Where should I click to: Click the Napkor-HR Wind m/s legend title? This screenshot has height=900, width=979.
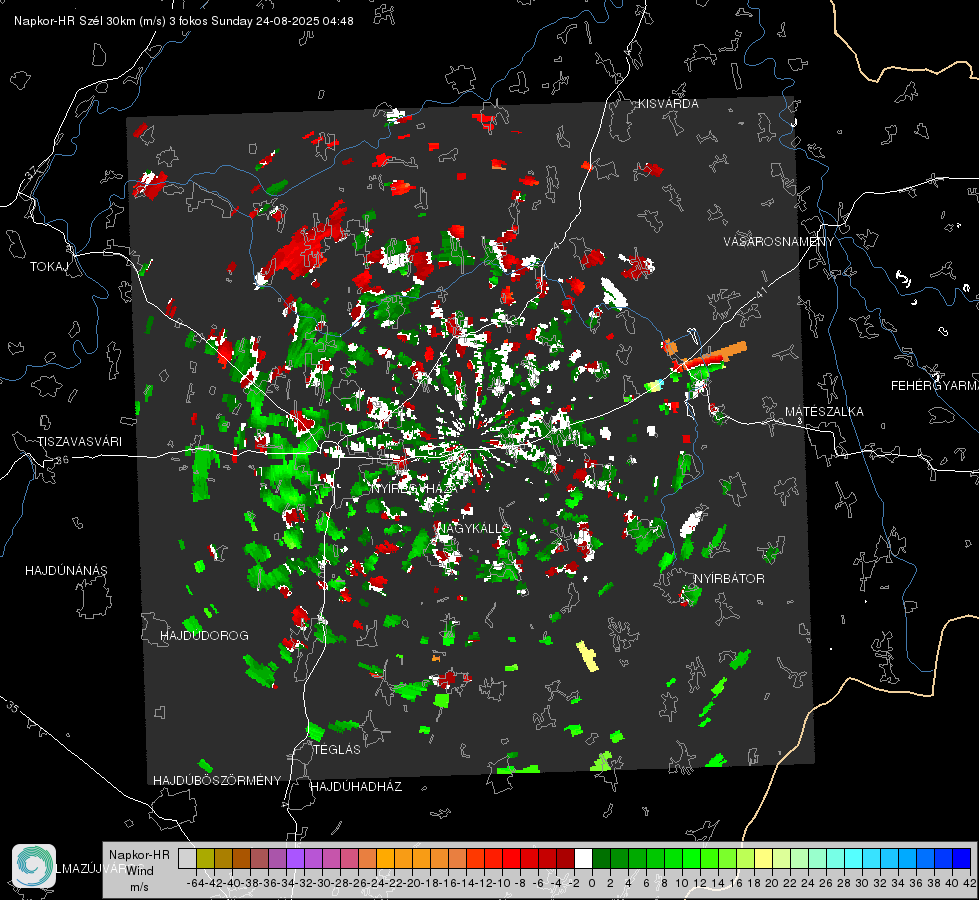tap(139, 870)
